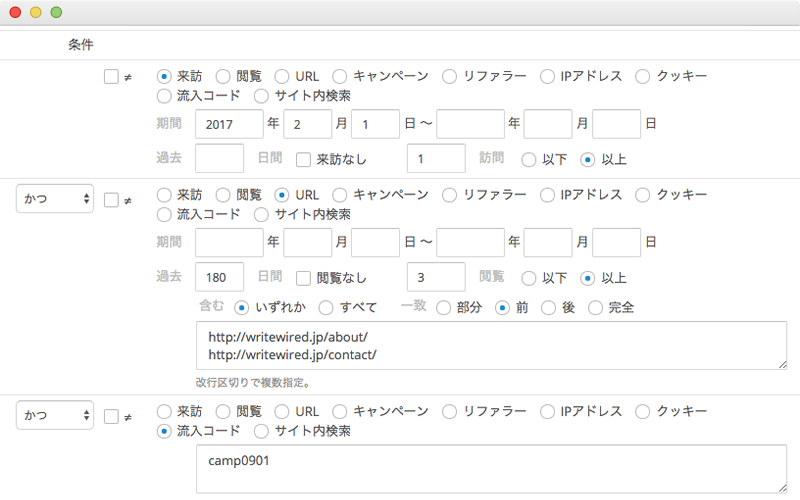Check the ≠ checkbox in the first condition
The image size is (800, 500).
click(x=111, y=77)
